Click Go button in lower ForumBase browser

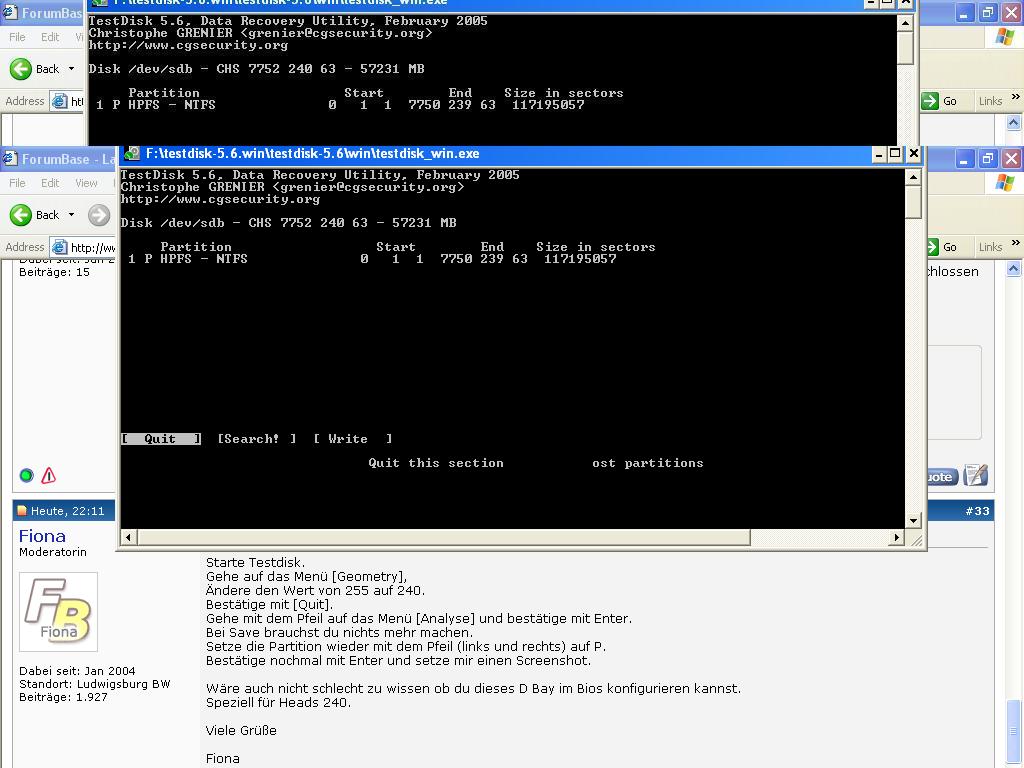point(942,247)
